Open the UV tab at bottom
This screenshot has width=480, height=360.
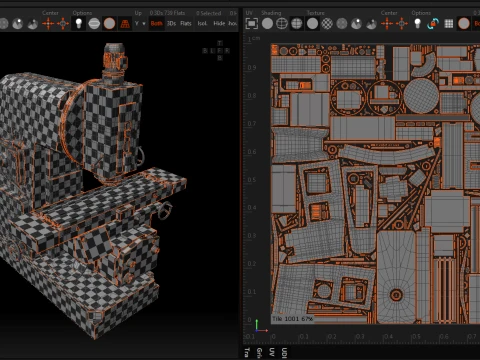(272, 353)
